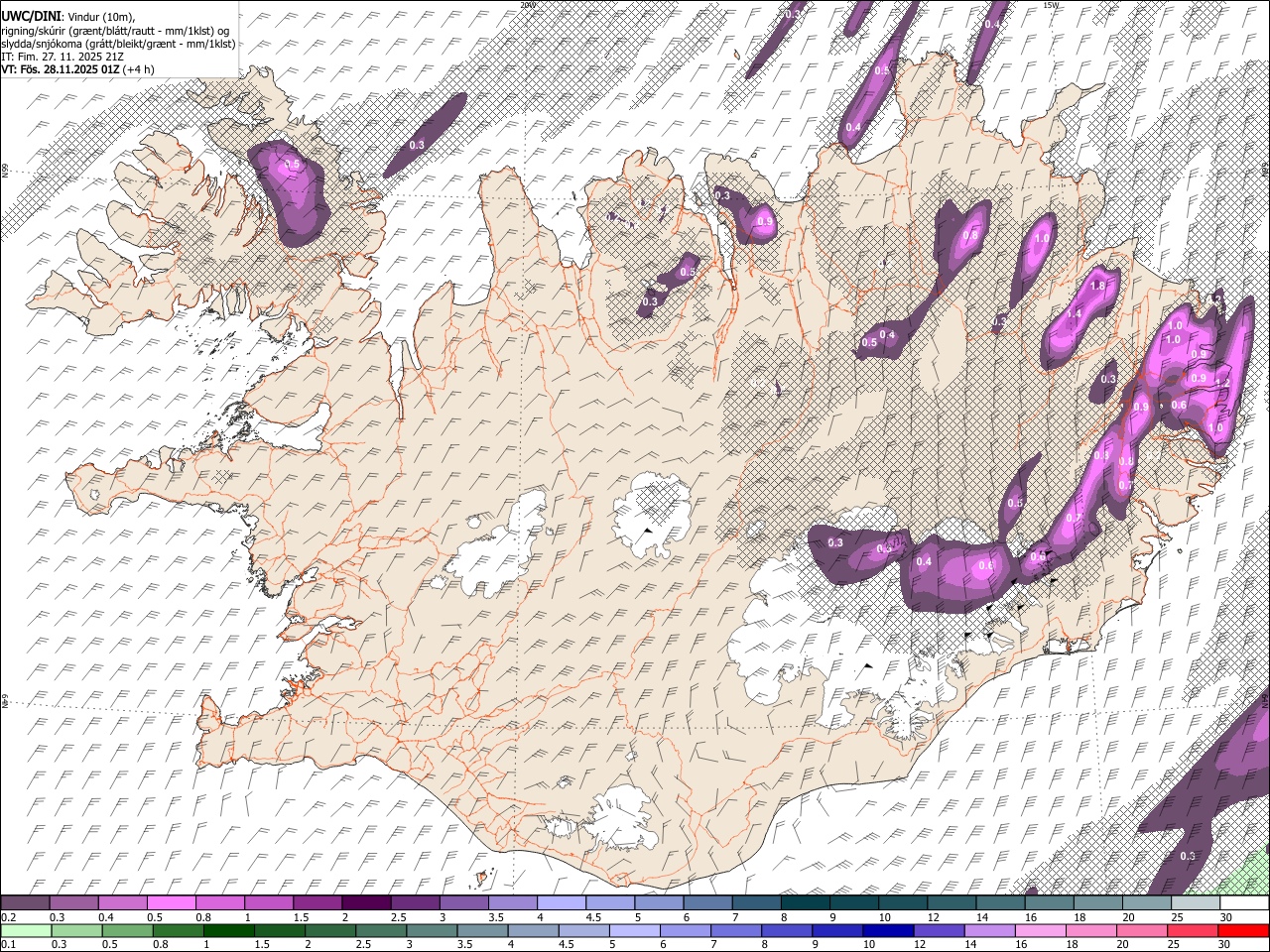Select the bright magenta 0.5 swatch in the upper legend row
The image size is (1270, 952).
coord(172,903)
